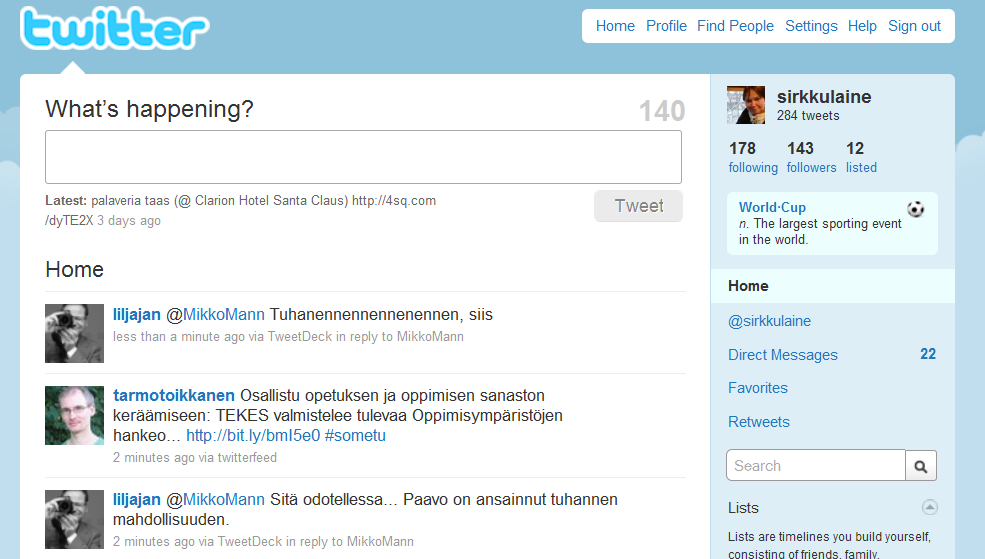Collapse the Lists section arrow
Screen dimensions: 985x559
[x=930, y=507]
